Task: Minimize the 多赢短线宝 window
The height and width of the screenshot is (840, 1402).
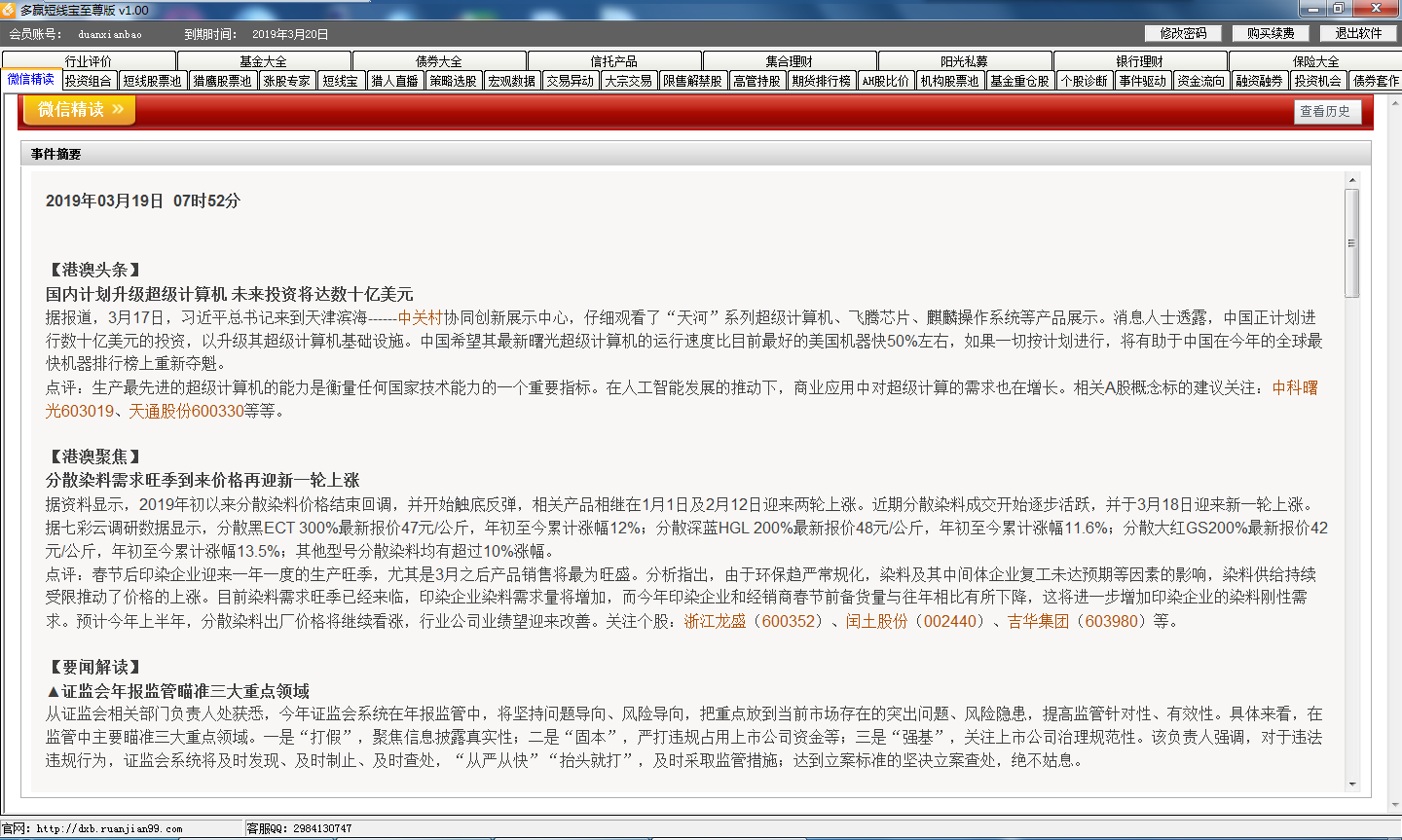Action: 1314,9
